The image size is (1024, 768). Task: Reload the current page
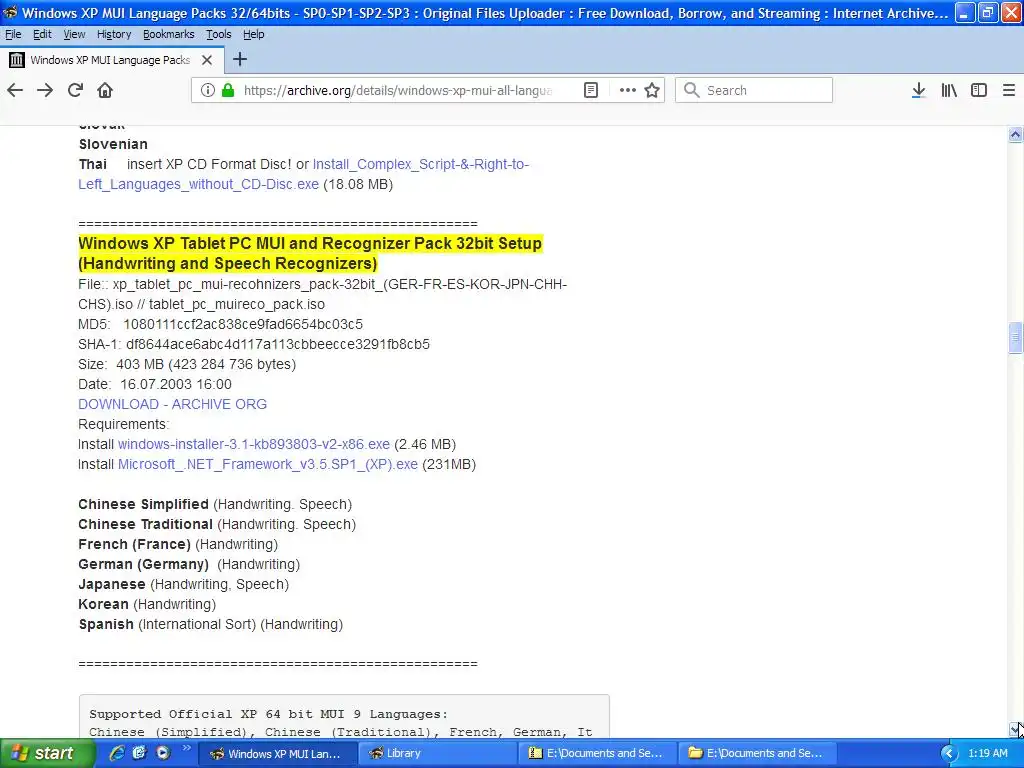click(75, 90)
